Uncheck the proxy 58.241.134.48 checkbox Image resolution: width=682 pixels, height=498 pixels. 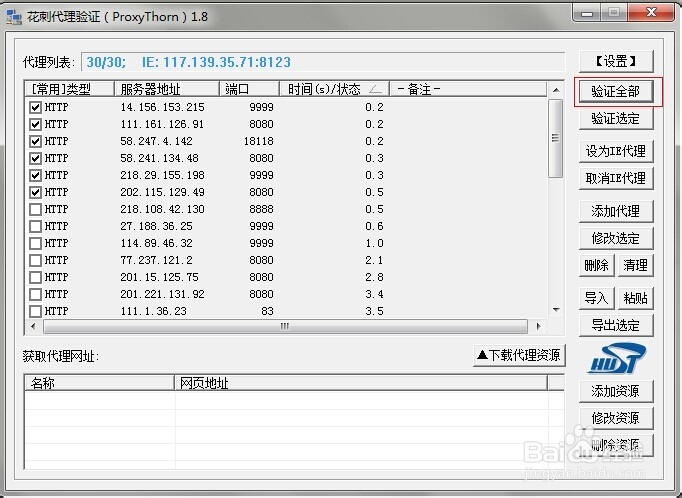coord(35,158)
